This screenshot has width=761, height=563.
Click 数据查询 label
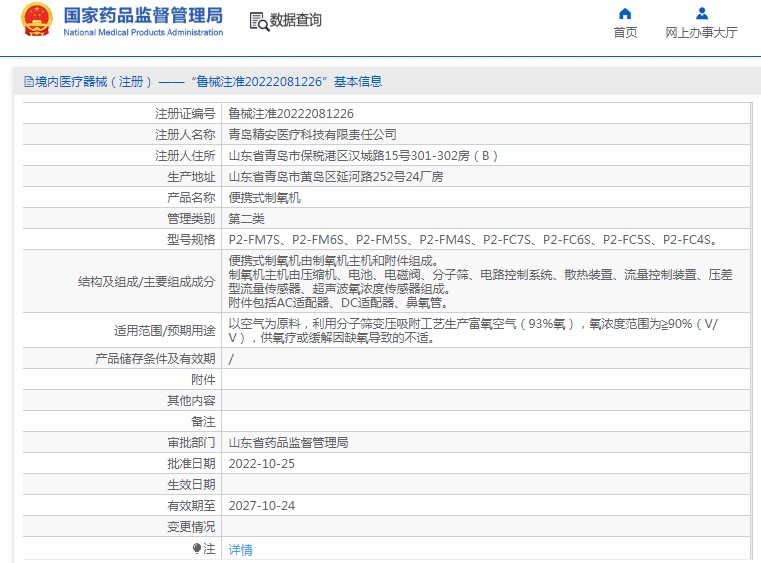(296, 20)
